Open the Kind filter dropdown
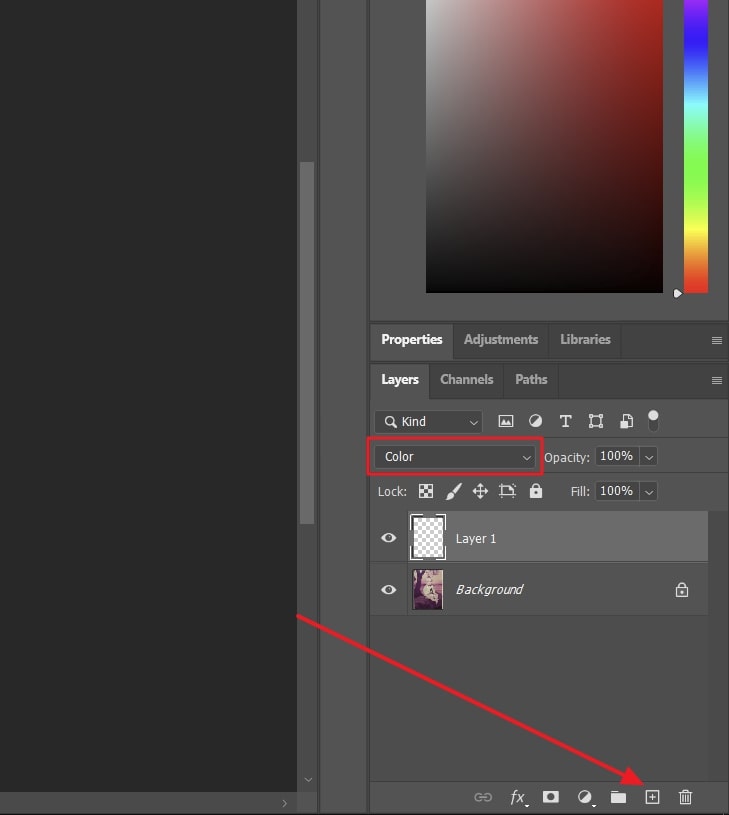This screenshot has height=815, width=729. tap(428, 422)
